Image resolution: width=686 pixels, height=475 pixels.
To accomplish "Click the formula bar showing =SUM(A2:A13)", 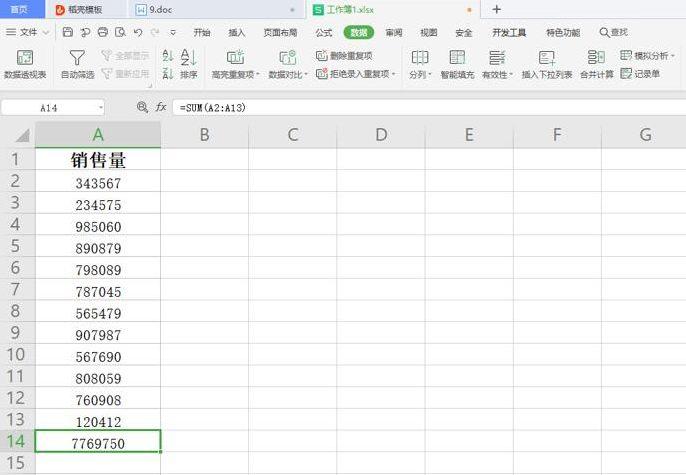I will 429,107.
